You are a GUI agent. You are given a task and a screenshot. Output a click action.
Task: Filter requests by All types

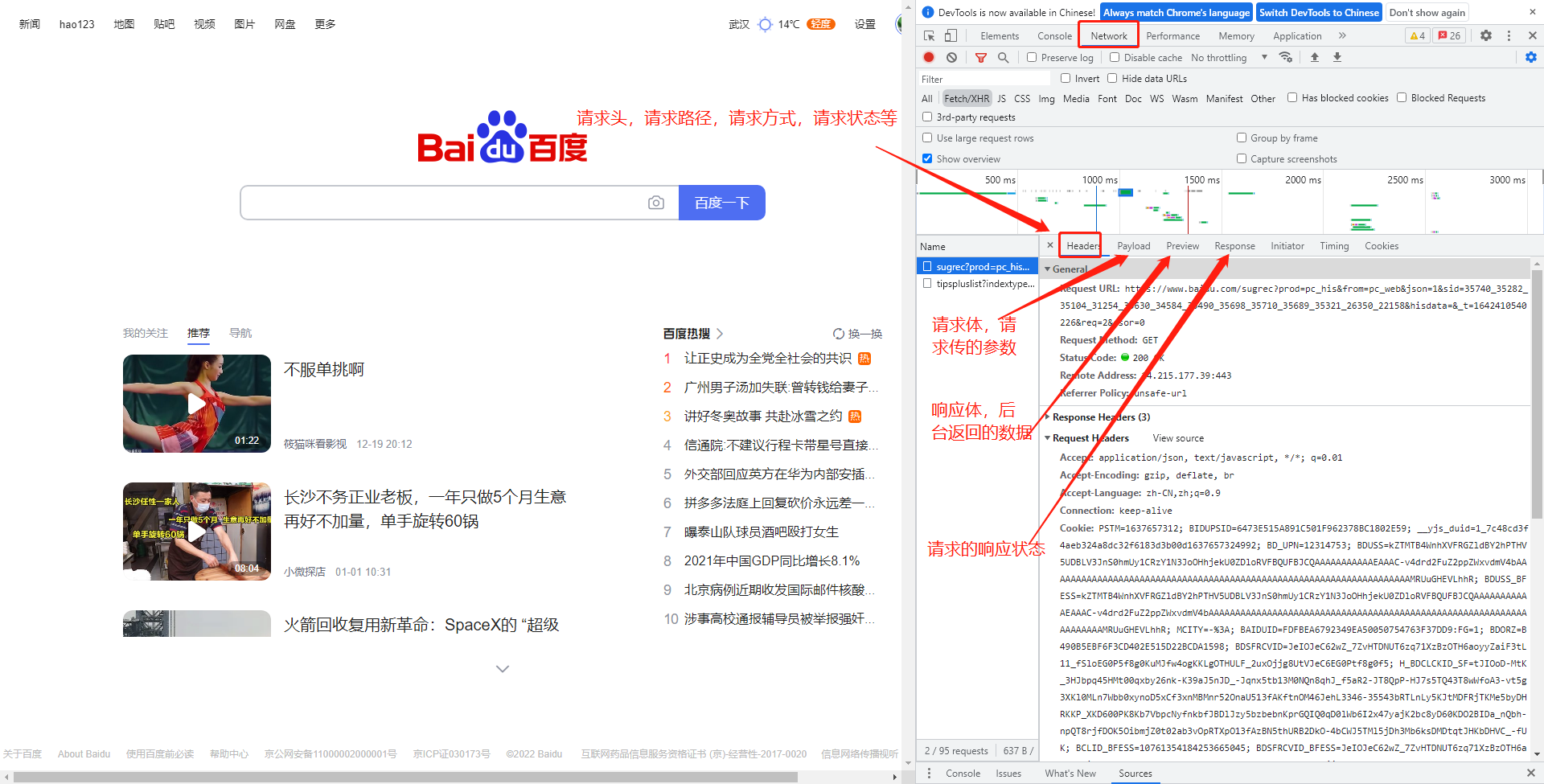point(927,99)
